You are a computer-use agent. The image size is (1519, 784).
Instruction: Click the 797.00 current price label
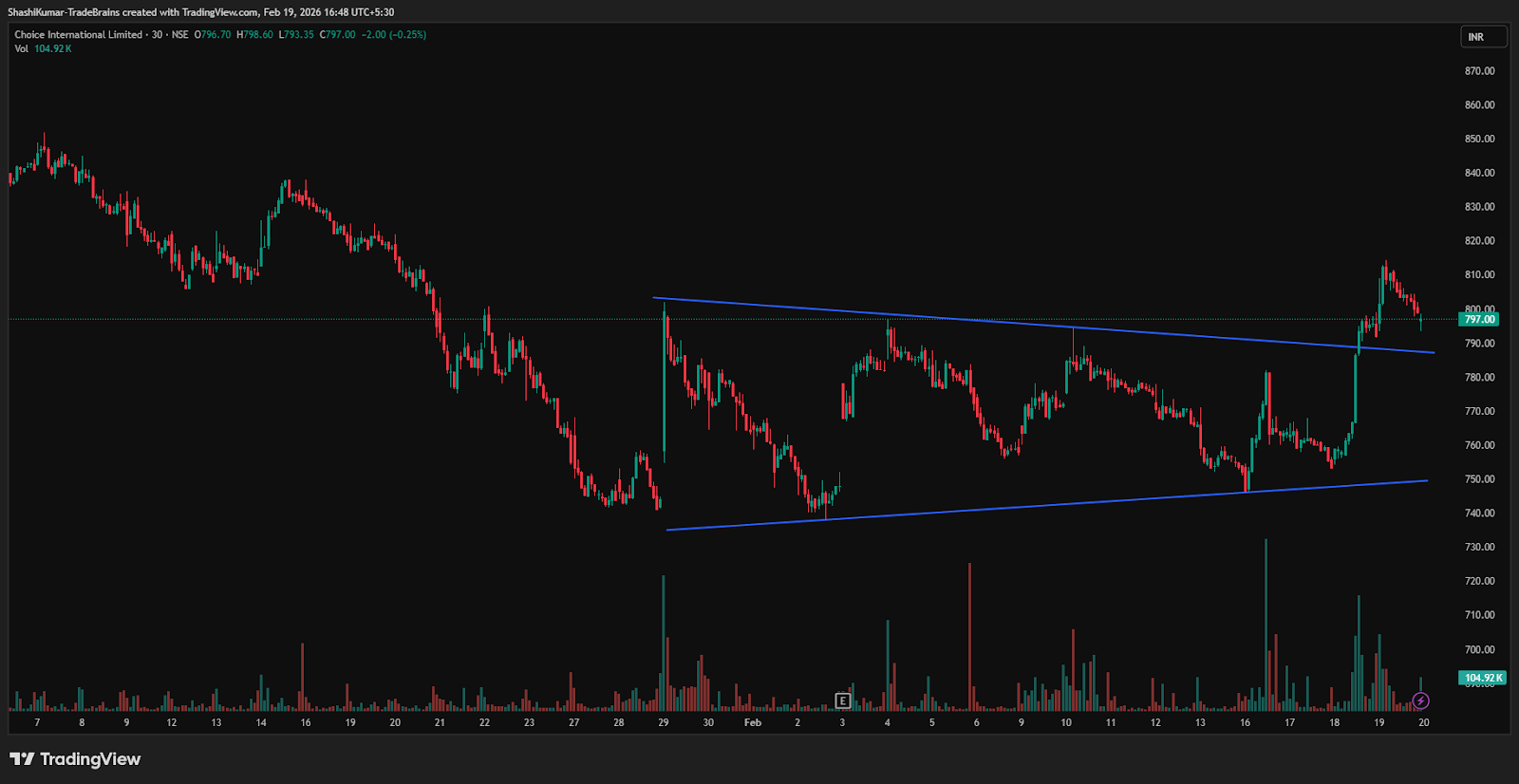coord(1478,320)
